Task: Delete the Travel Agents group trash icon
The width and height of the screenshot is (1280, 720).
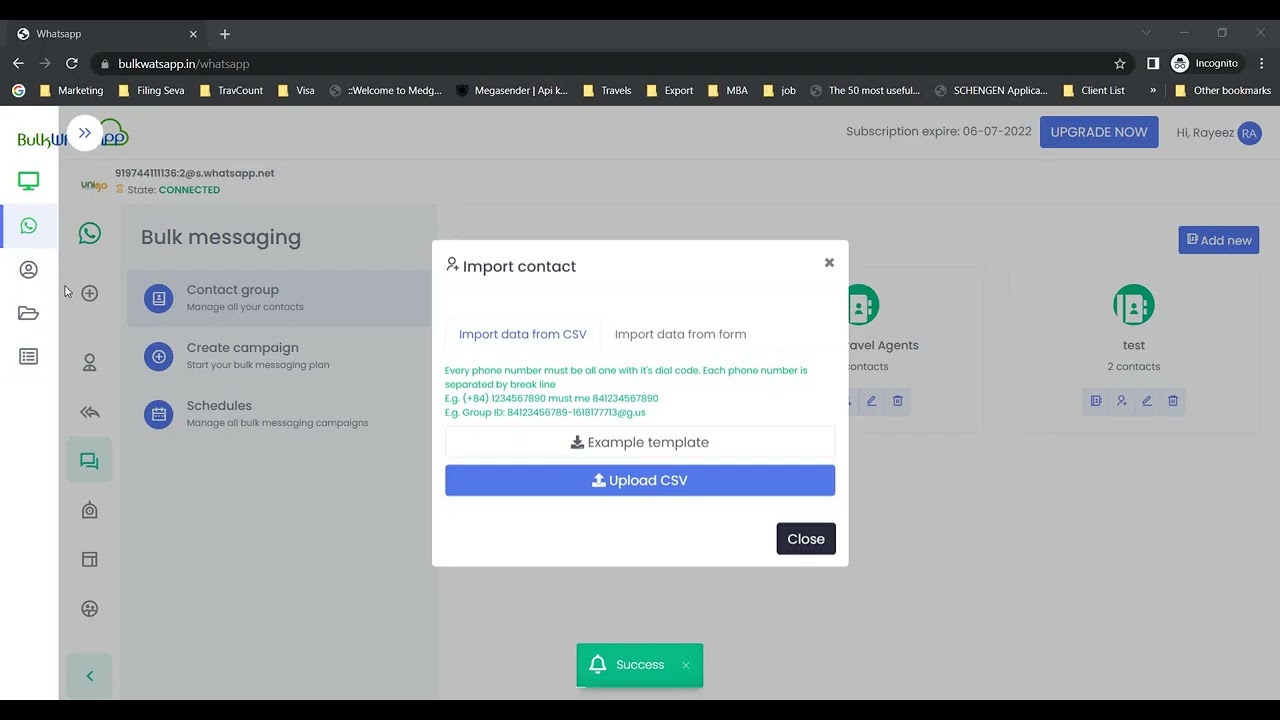Action: tap(898, 401)
